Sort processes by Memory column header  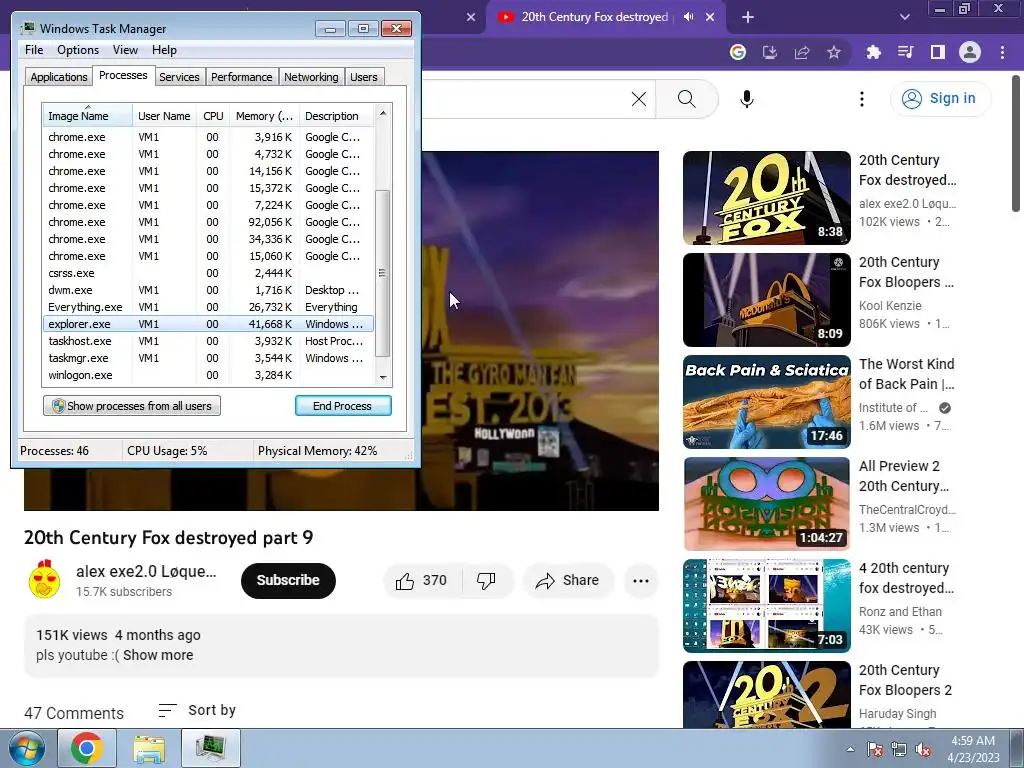[264, 116]
